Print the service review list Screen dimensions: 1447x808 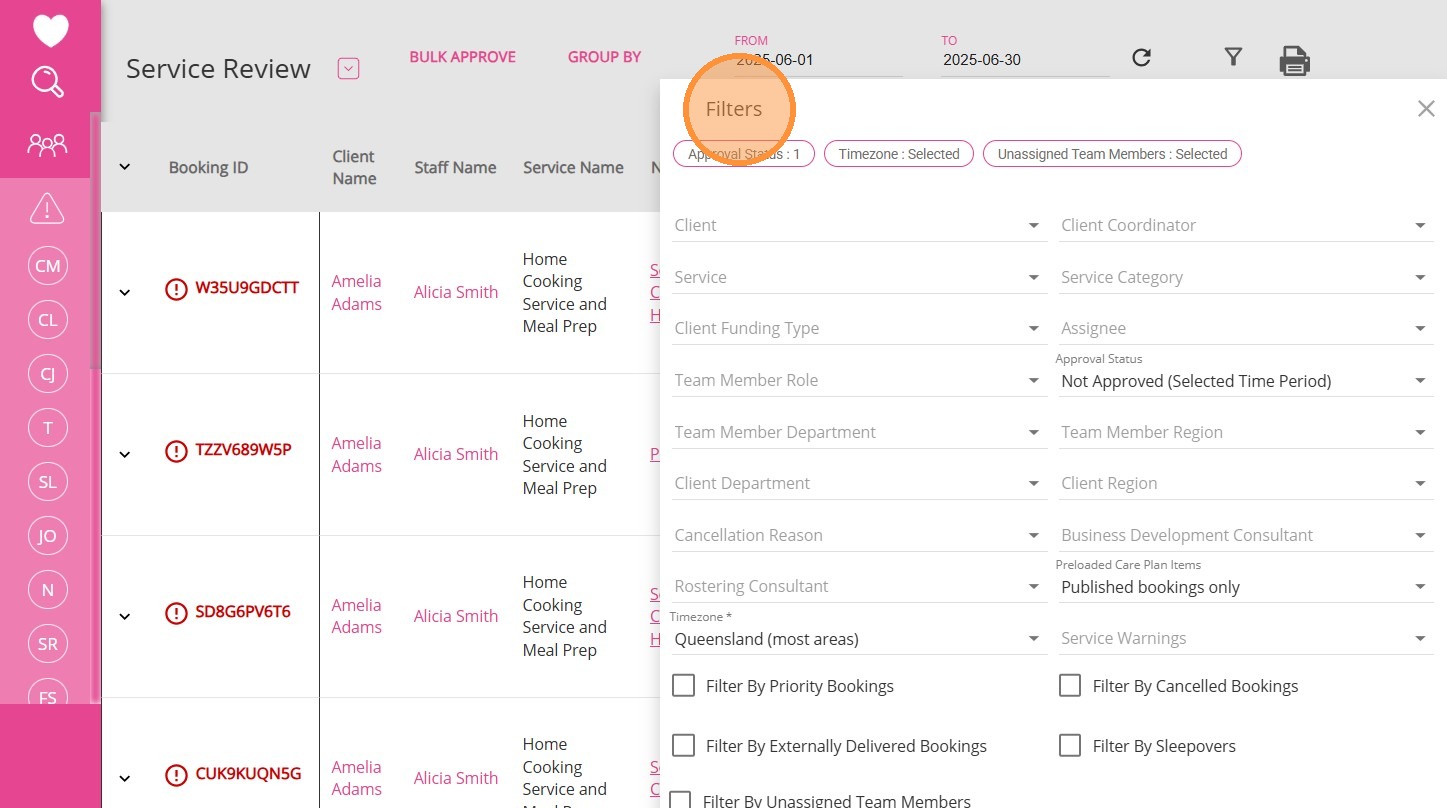1294,61
